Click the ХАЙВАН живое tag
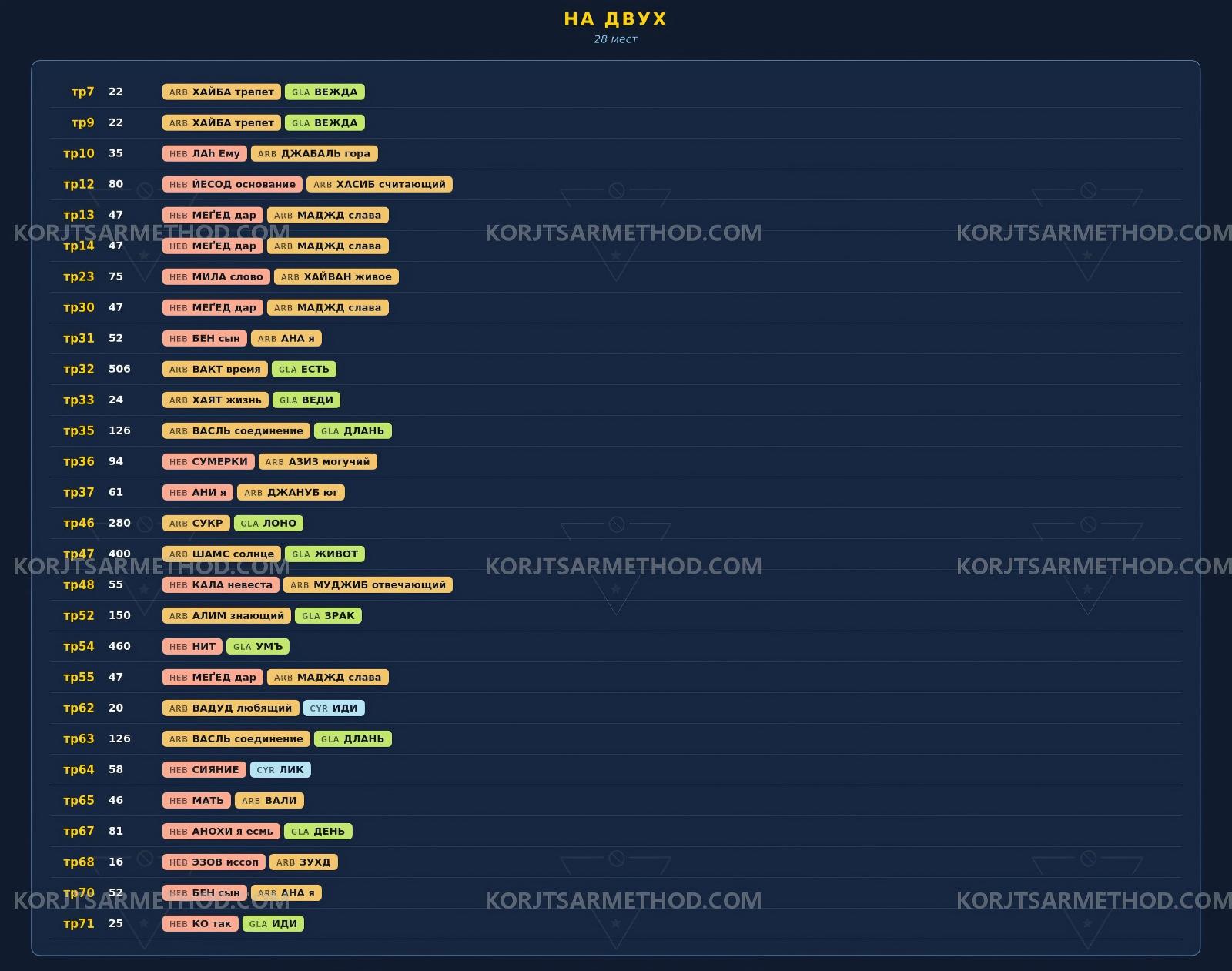 [336, 276]
